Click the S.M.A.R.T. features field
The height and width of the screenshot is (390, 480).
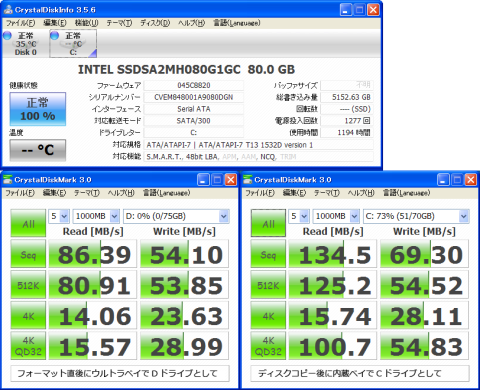259,157
